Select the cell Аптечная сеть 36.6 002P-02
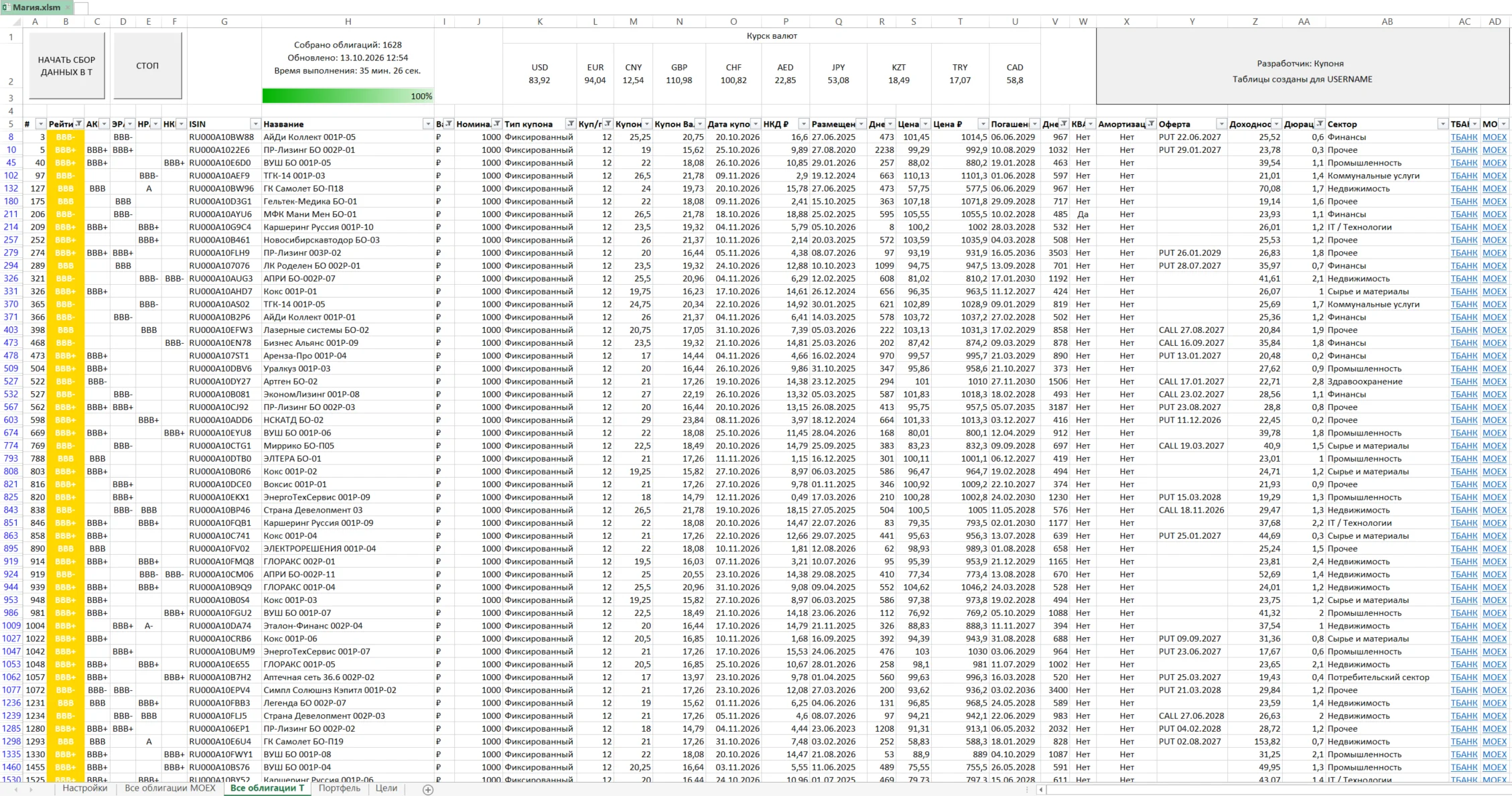Image resolution: width=1512 pixels, height=796 pixels. tap(348, 677)
